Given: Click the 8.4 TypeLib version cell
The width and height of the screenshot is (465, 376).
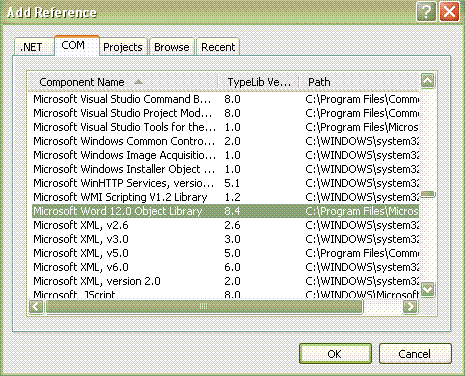Looking at the screenshot, I should [232, 211].
